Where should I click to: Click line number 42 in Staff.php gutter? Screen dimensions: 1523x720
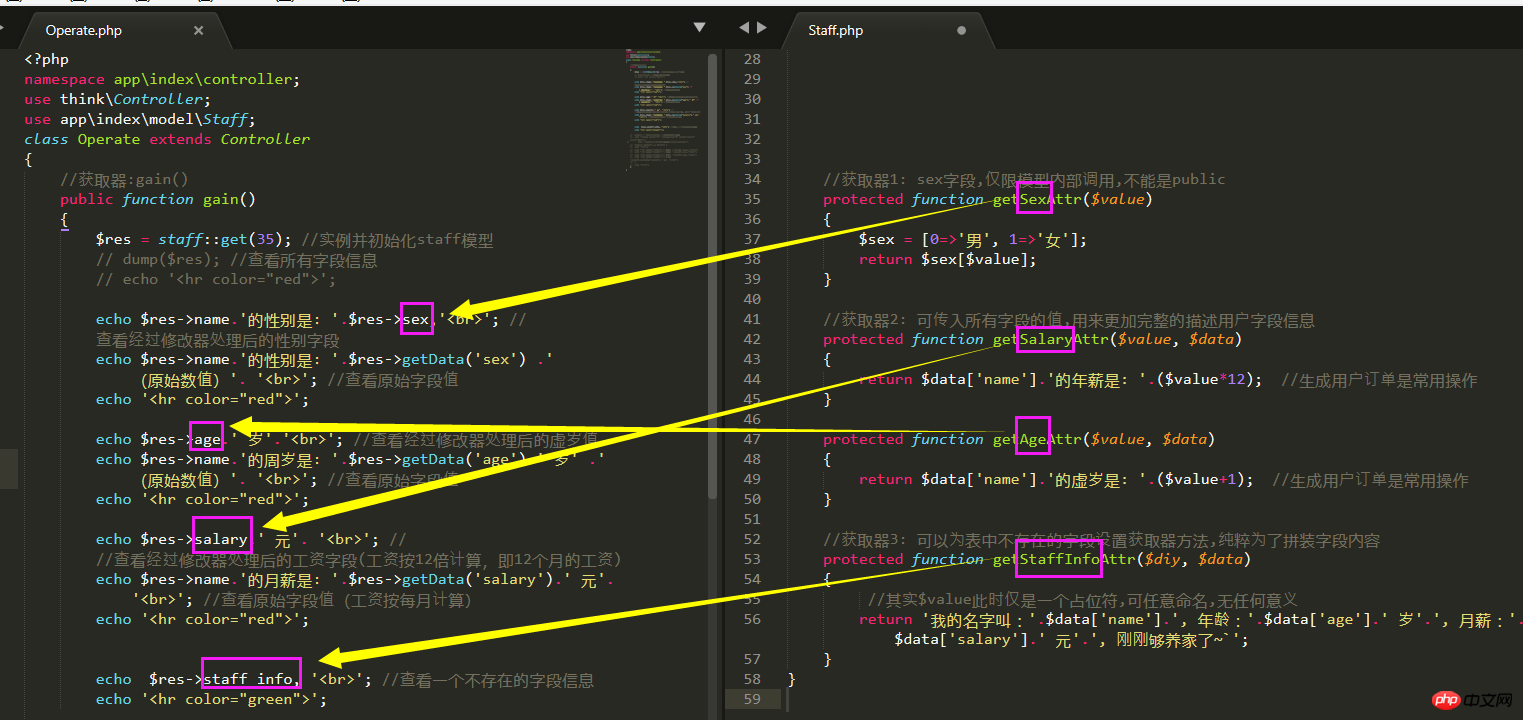point(752,339)
